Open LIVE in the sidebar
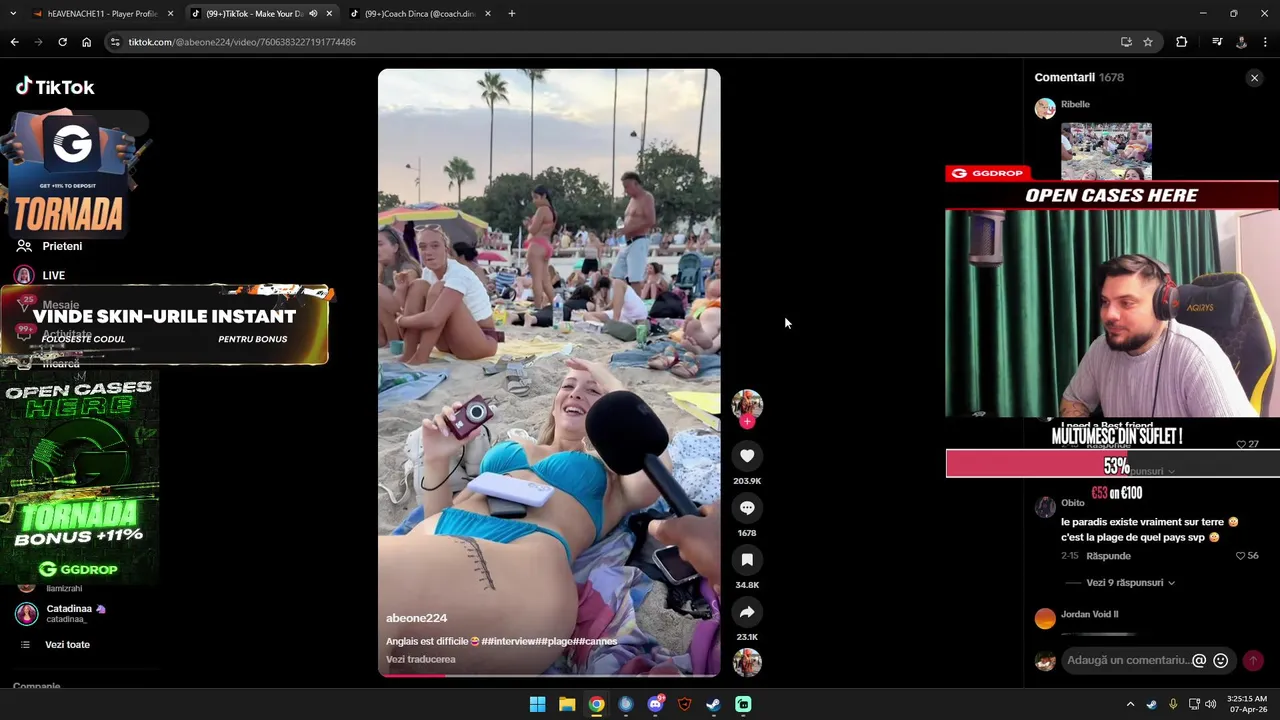Screen dimensions: 1280x720 54,275
